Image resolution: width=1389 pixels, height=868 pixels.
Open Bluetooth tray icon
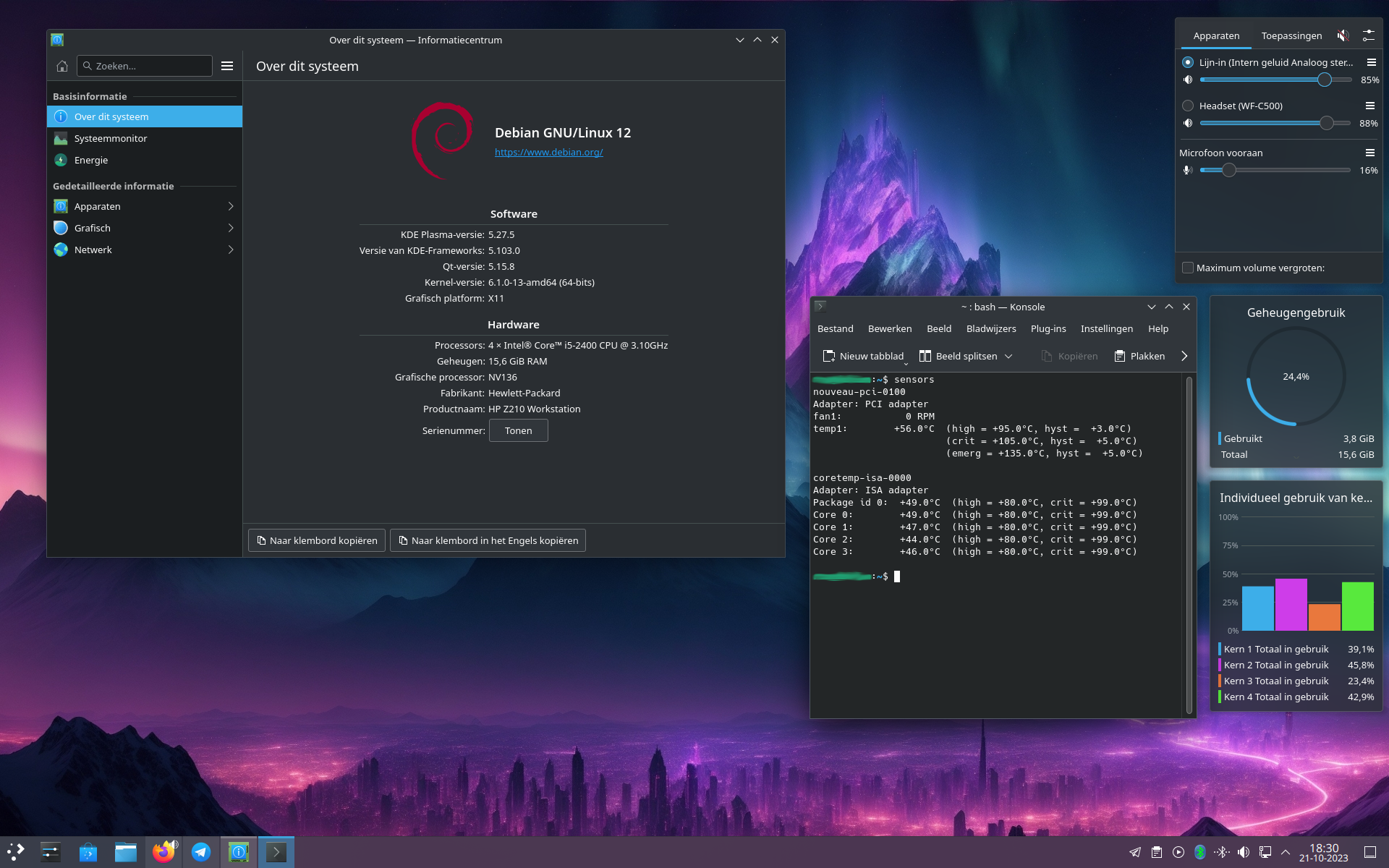1200,852
